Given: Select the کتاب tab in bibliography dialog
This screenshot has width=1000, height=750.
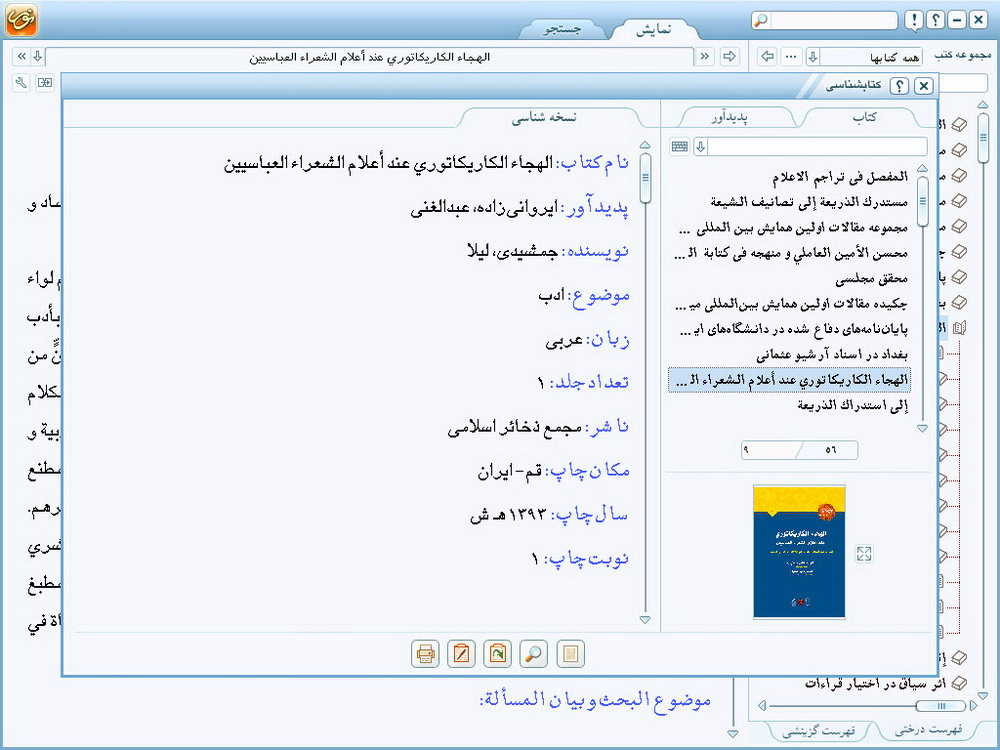Looking at the screenshot, I should (864, 117).
